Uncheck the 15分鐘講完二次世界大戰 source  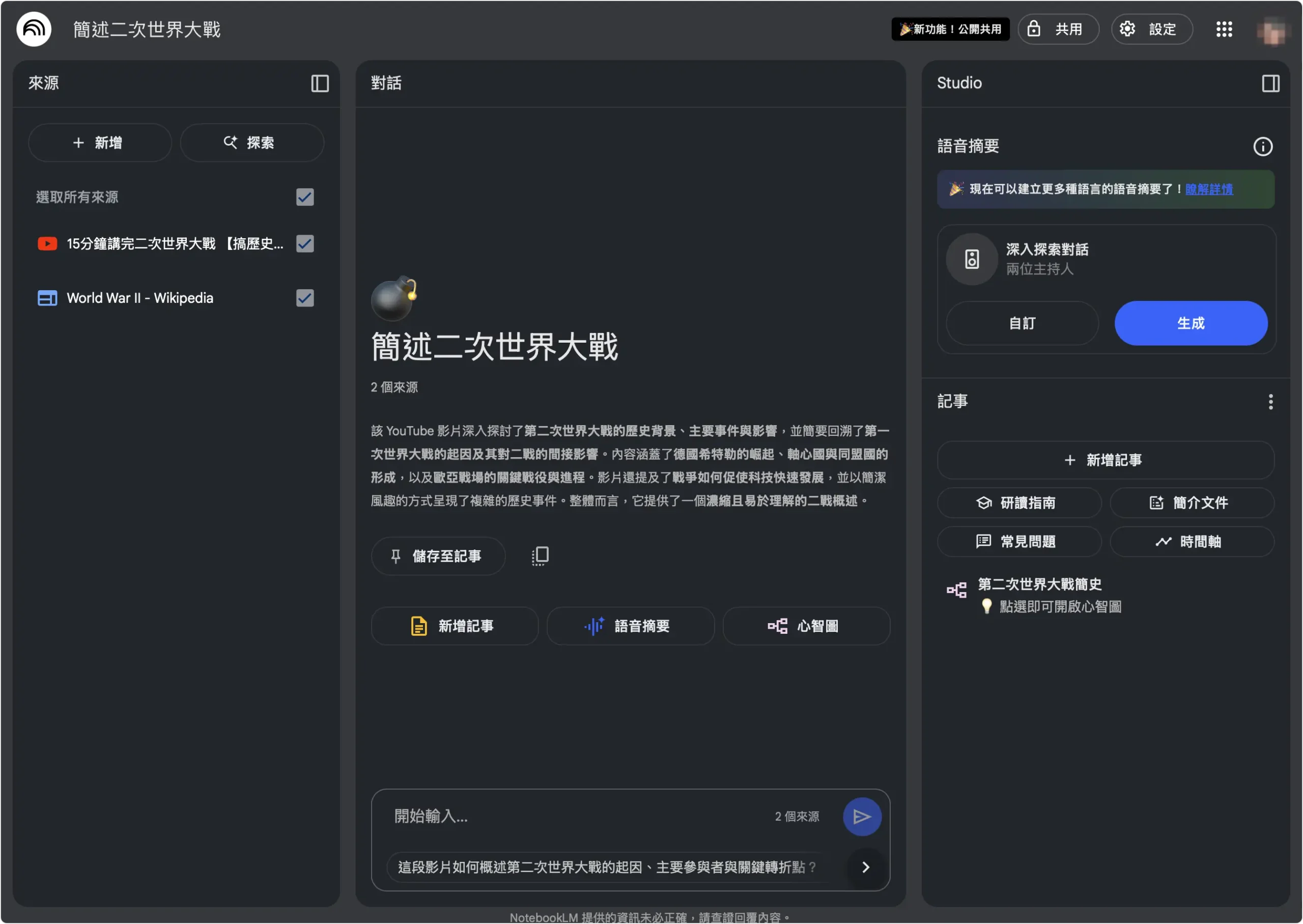tap(305, 243)
